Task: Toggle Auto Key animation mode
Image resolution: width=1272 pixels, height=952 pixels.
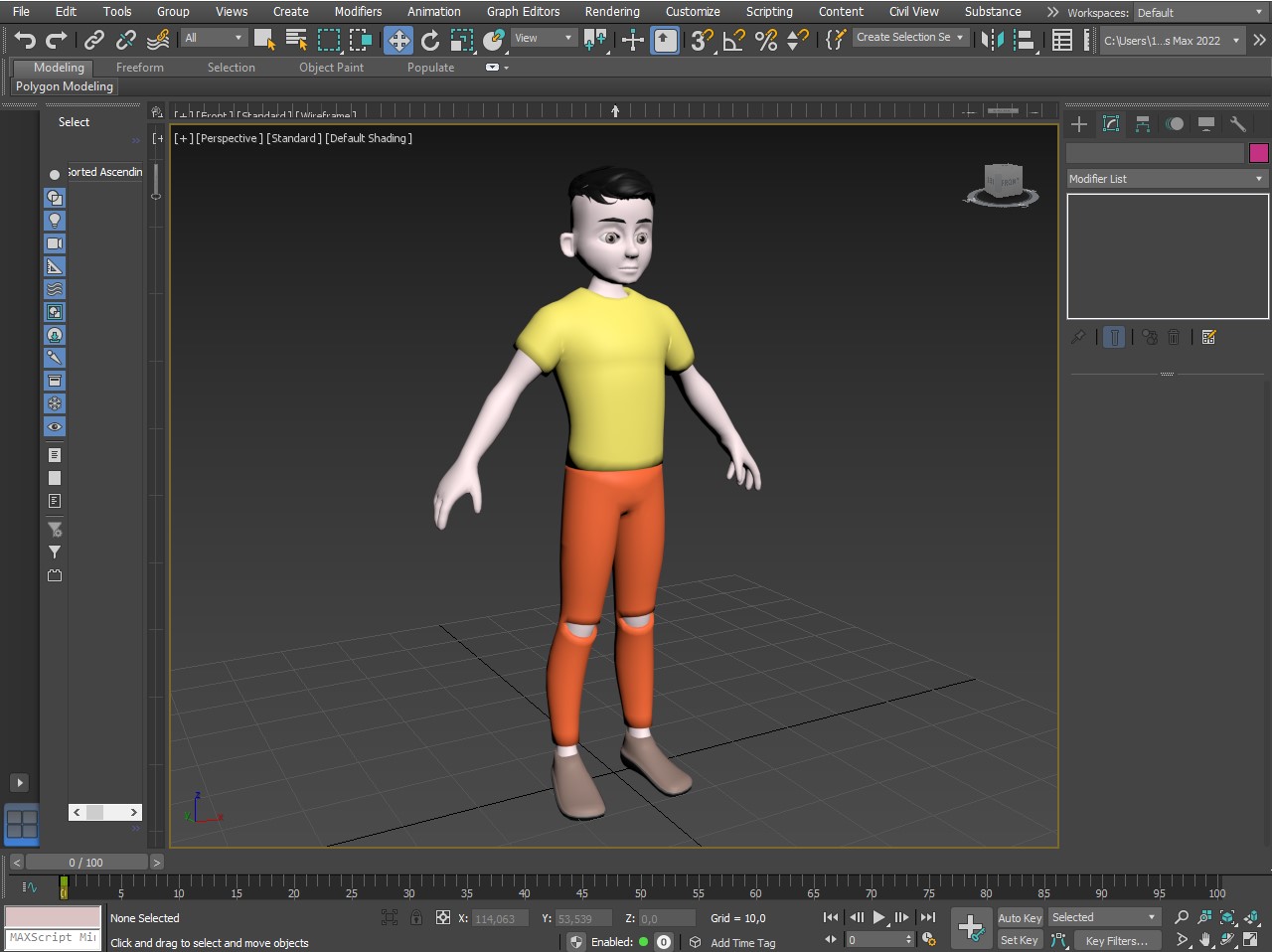Action: click(1020, 918)
